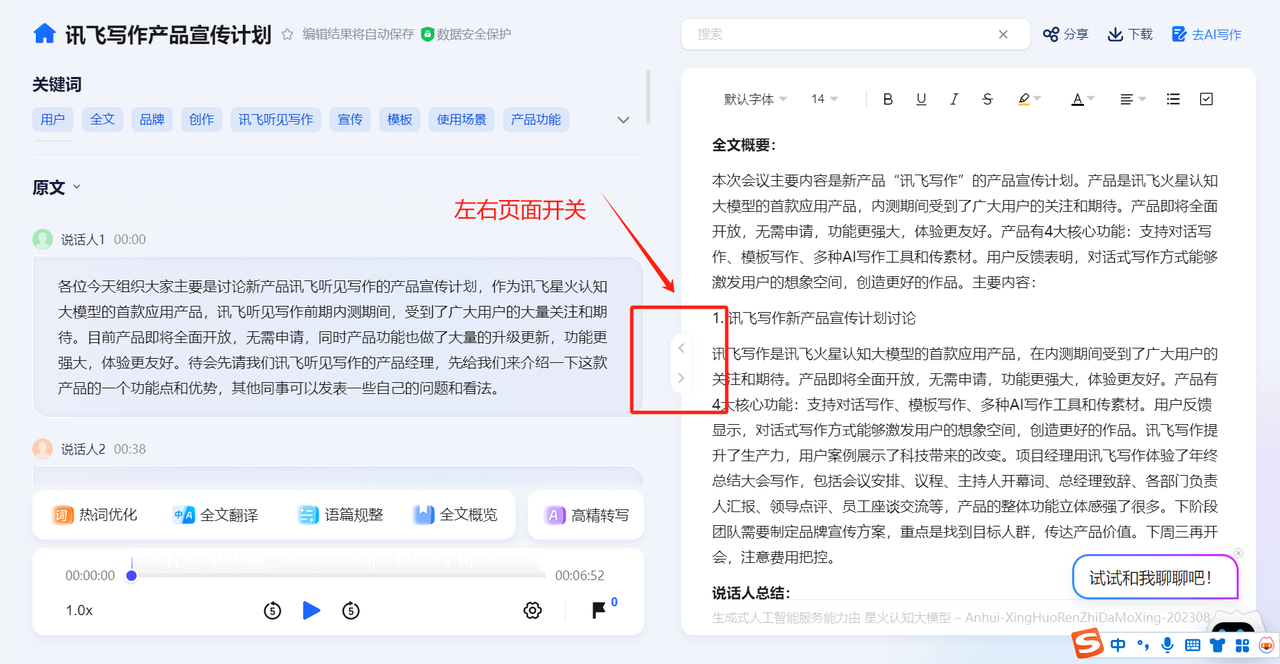Skip forward 5 seconds
Image resolution: width=1280 pixels, height=664 pixels.
[x=350, y=610]
